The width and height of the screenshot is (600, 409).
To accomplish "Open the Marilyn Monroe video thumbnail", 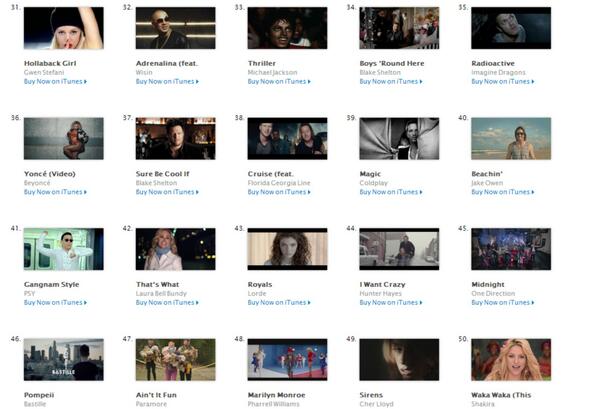I will pos(287,360).
